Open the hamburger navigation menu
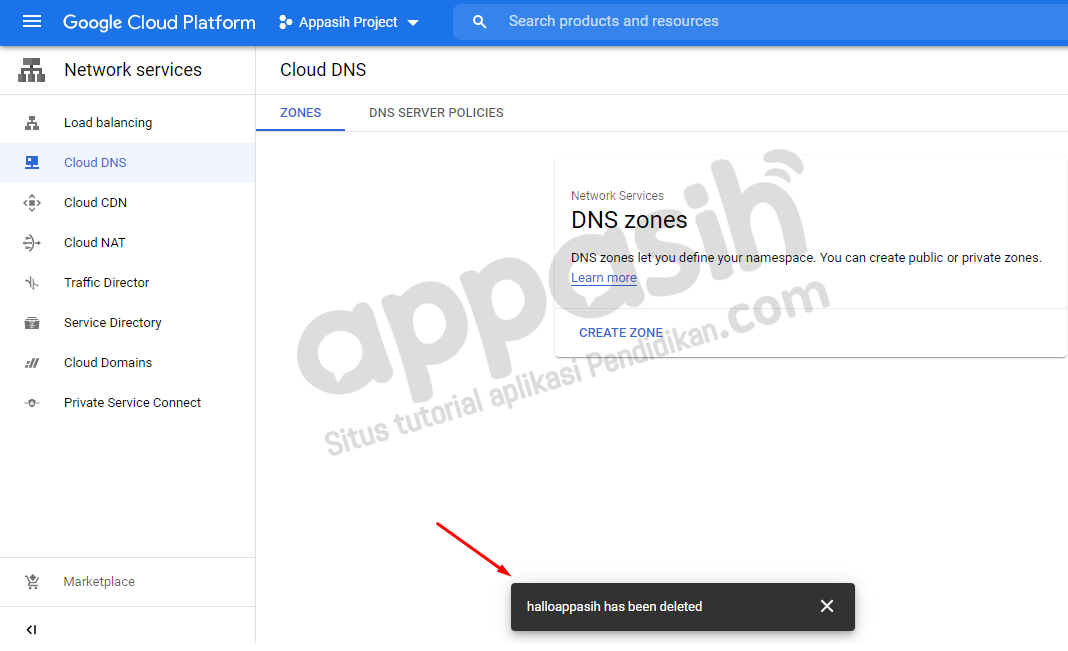Image resolution: width=1068 pixels, height=651 pixels. 32,22
